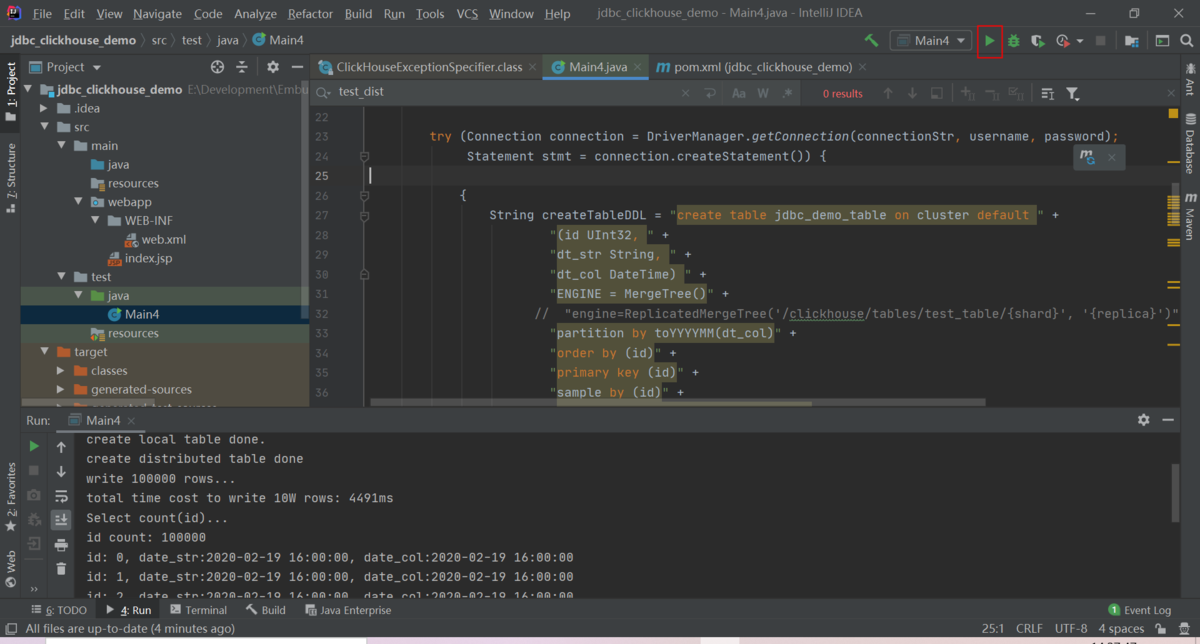Open the 6: TODO tool window
Screen dimensions: 1200x644
(60, 610)
